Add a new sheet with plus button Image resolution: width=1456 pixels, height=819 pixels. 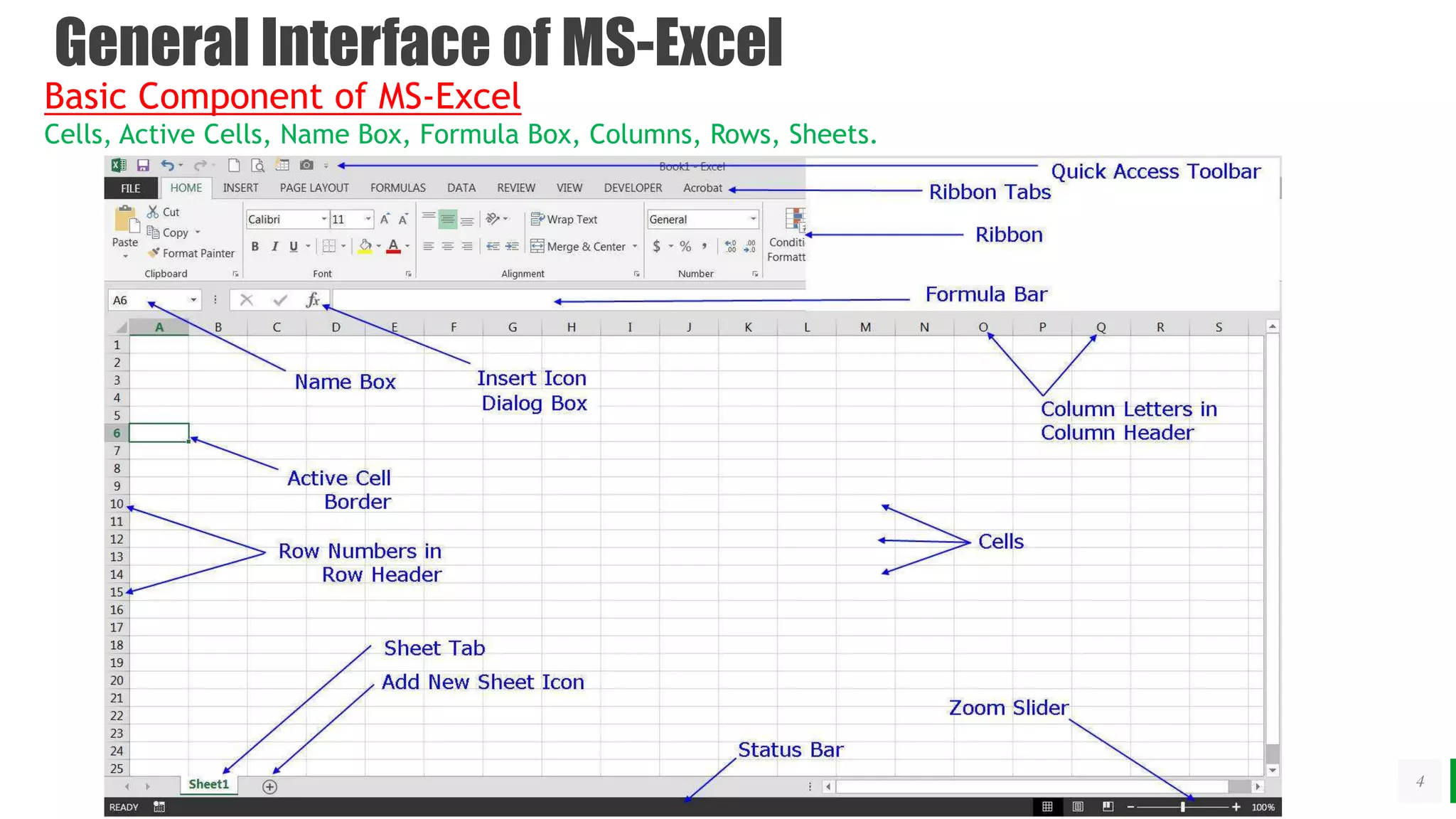[269, 786]
